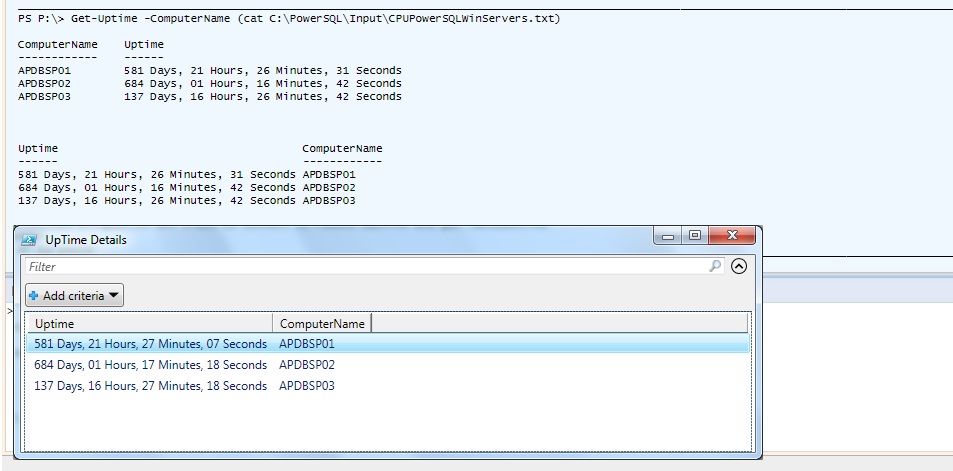The image size is (953, 471).
Task: Maximize the UpTime Details window
Action: [695, 236]
